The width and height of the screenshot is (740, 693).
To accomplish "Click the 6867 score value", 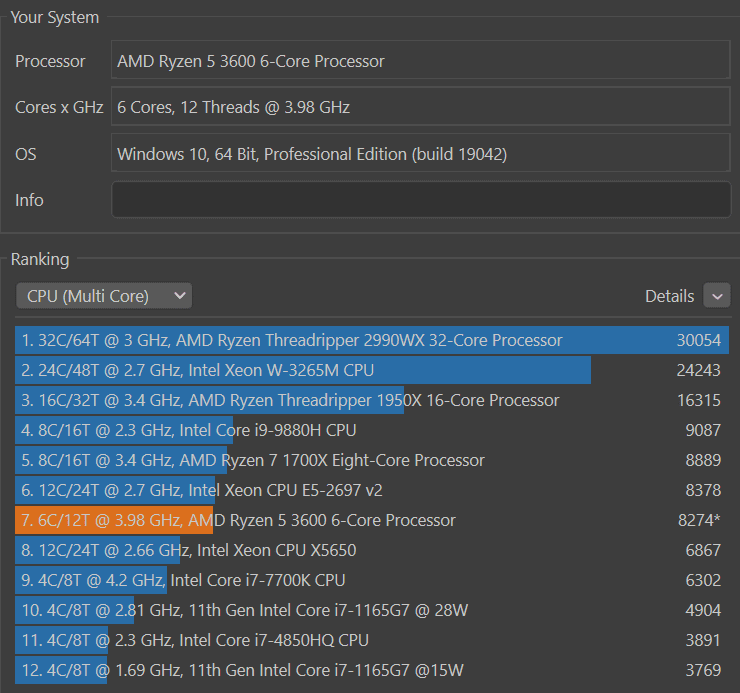I will 703,550.
